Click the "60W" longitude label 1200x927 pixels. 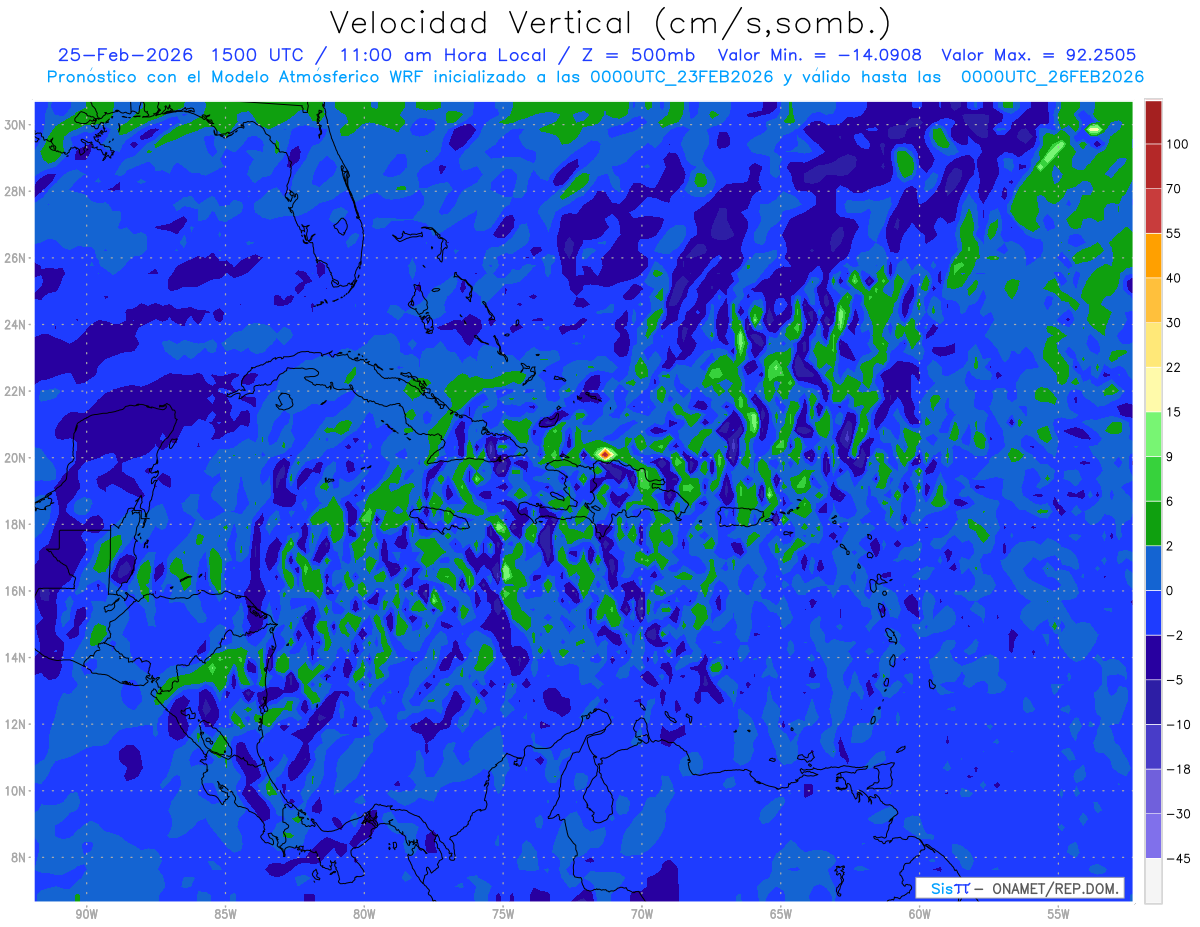[920, 914]
